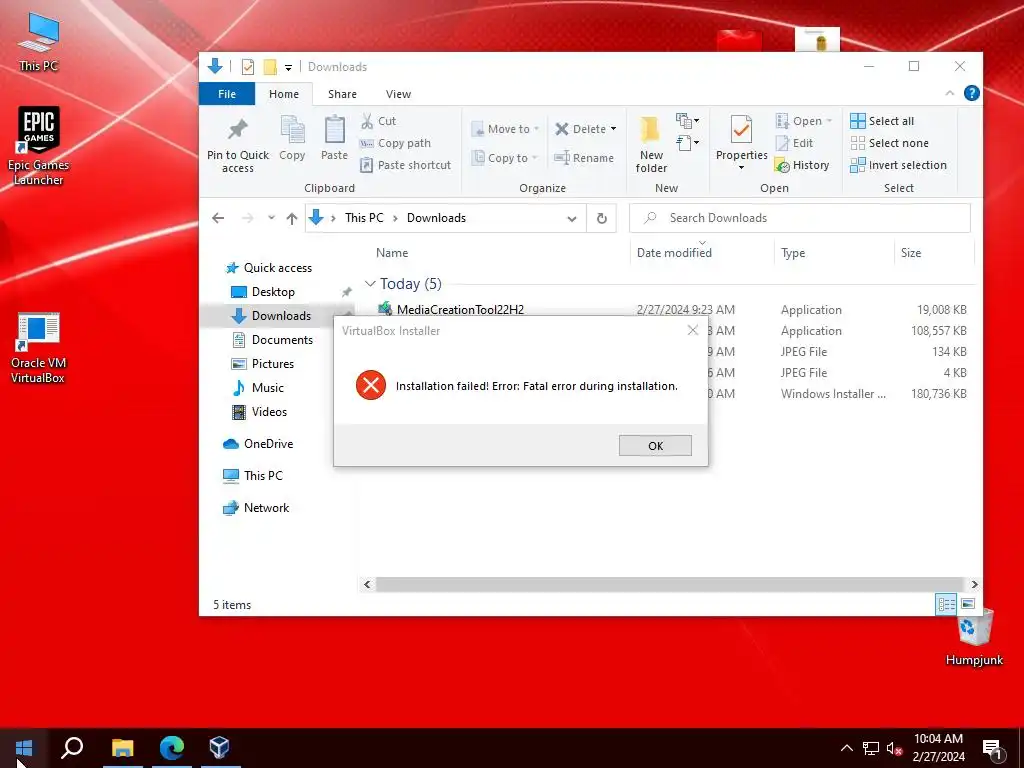
Task: Go Up one folder level
Action: pyautogui.click(x=292, y=218)
